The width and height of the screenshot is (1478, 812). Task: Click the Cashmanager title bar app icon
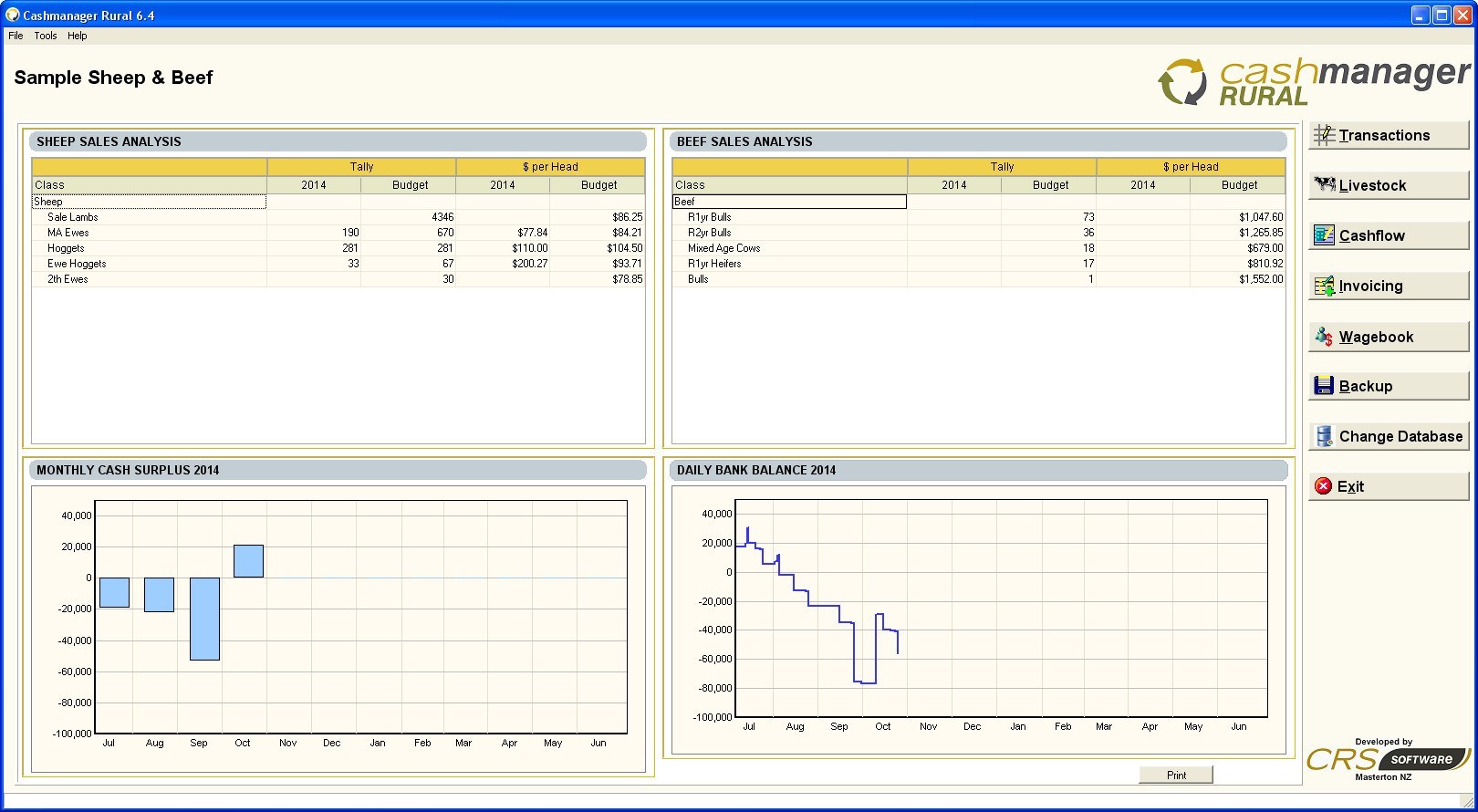(12, 15)
